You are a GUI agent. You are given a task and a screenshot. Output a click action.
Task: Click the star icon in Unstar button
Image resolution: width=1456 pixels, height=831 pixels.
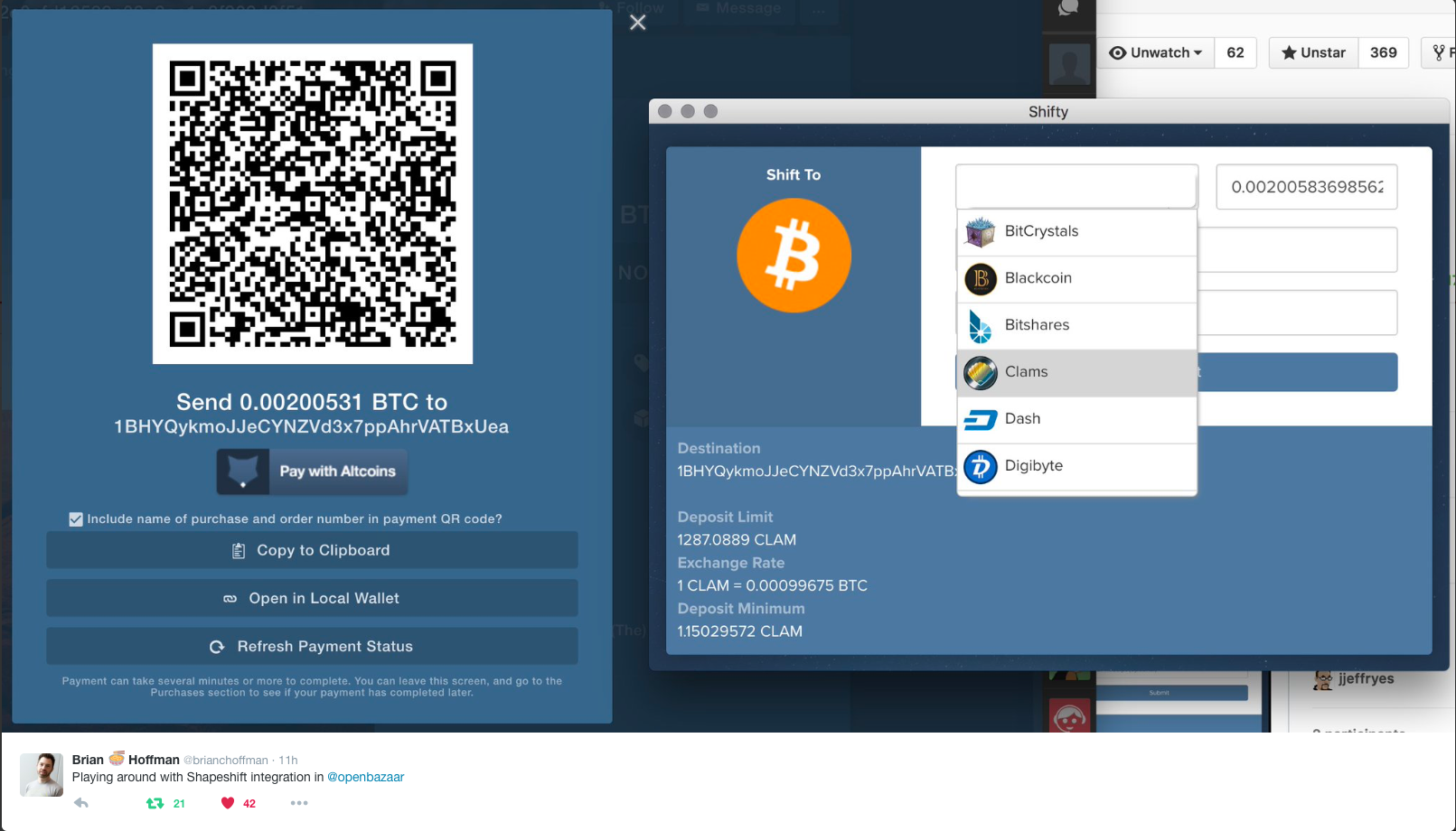click(x=1290, y=53)
